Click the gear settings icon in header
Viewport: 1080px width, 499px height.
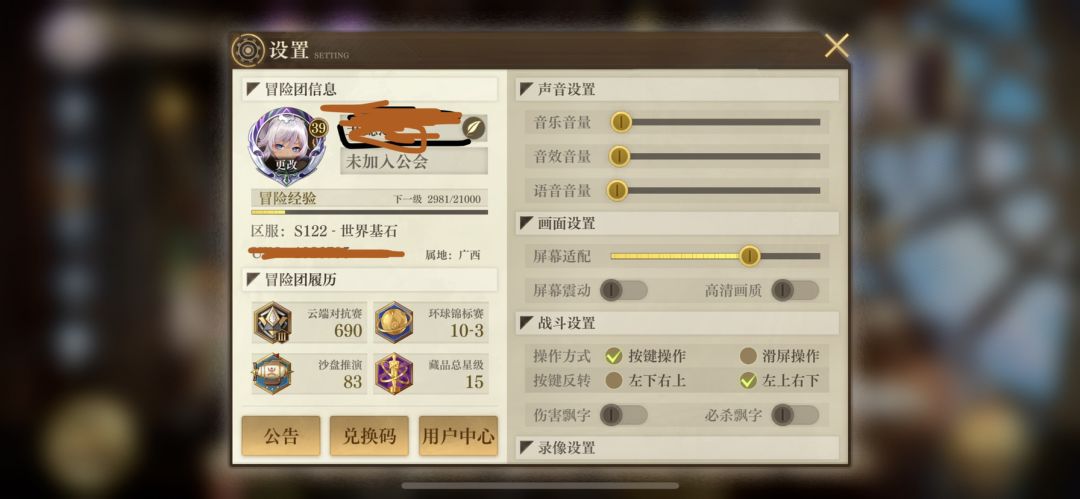click(x=248, y=50)
